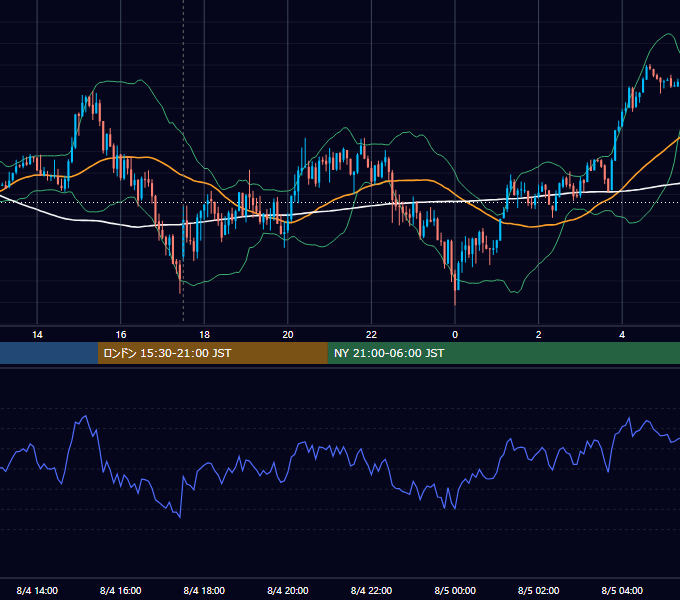Click the 8/4 22:00 date label

coord(371,590)
